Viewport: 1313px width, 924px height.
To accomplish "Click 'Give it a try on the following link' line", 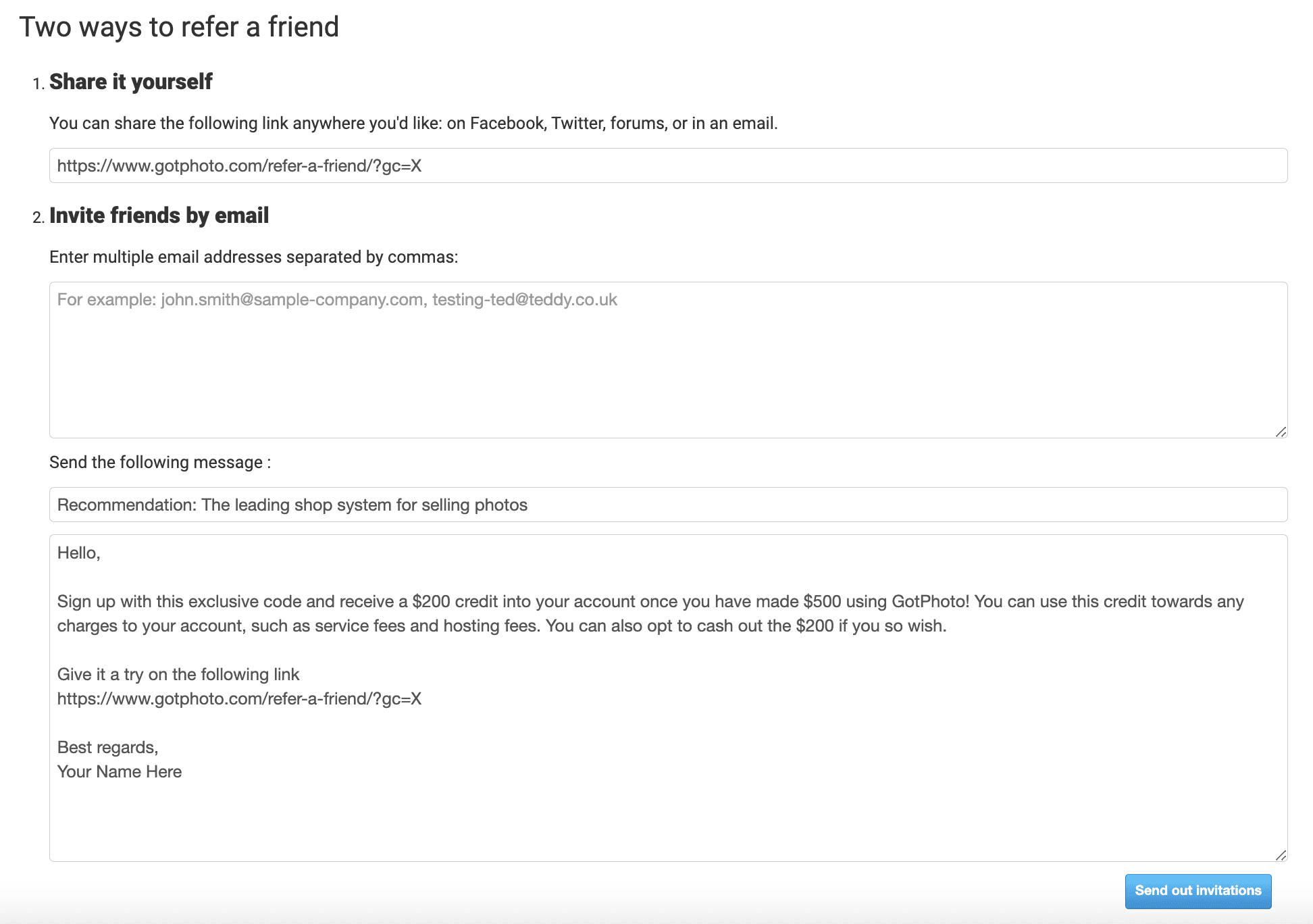I will pyautogui.click(x=178, y=675).
